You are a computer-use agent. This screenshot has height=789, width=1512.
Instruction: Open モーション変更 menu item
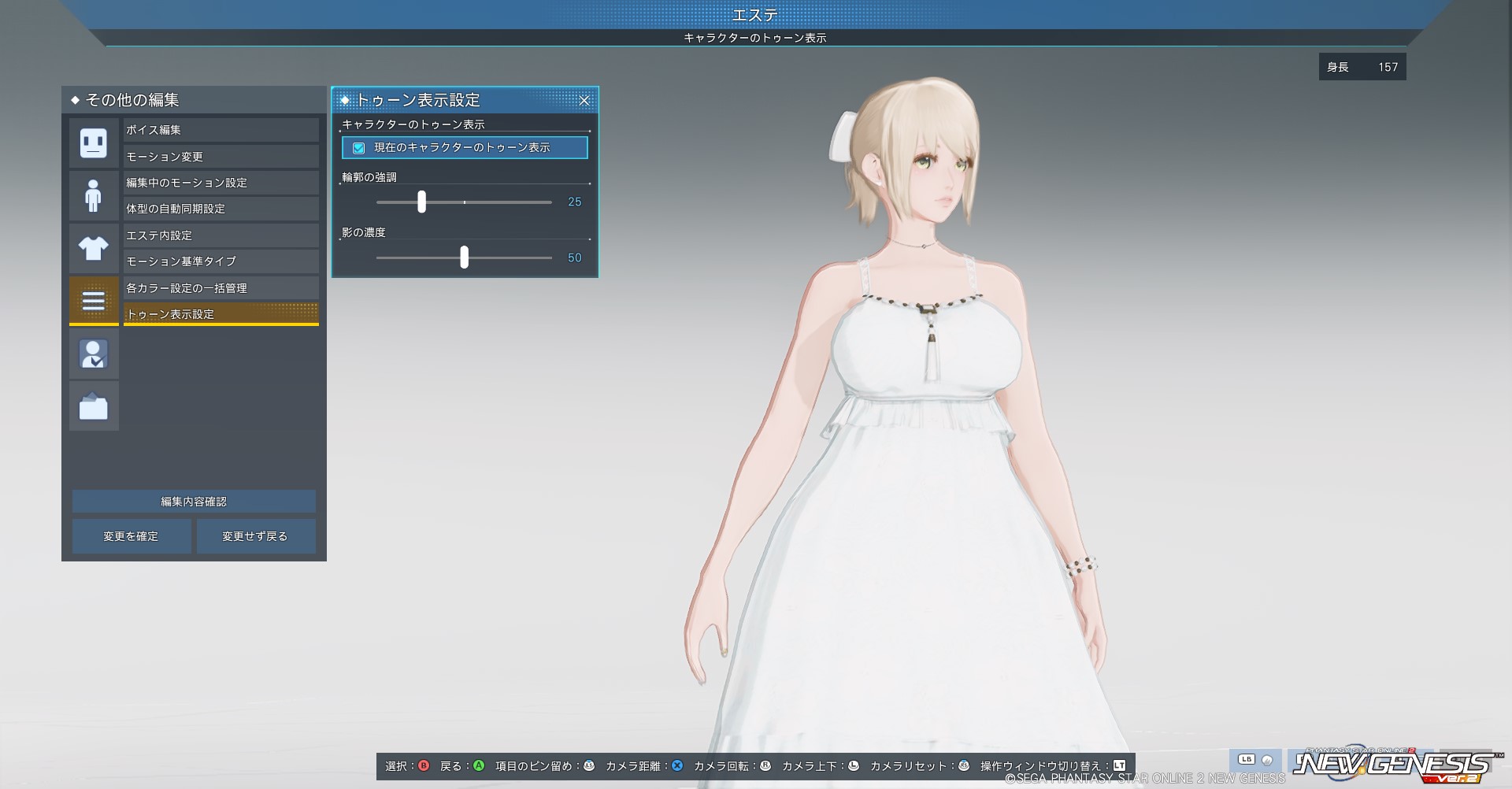[x=221, y=156]
